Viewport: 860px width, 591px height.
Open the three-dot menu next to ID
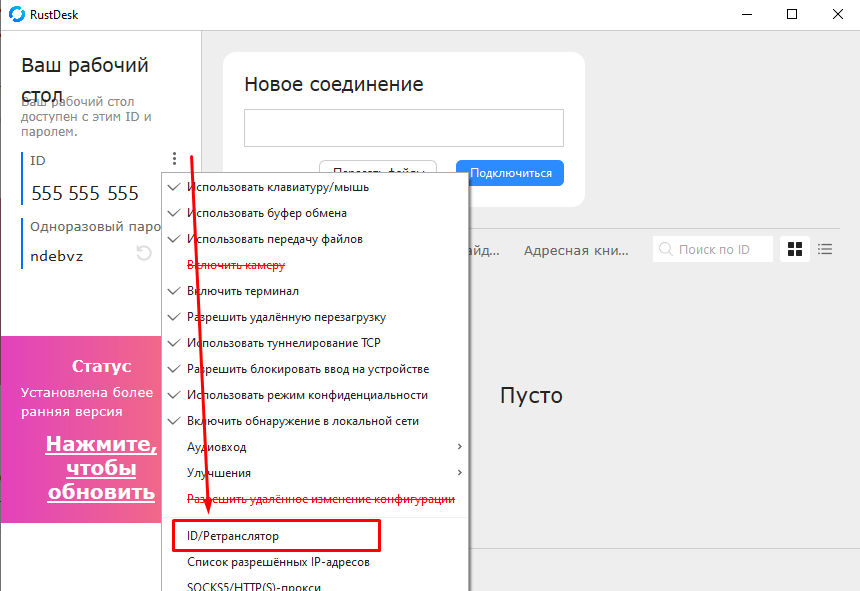[x=174, y=159]
